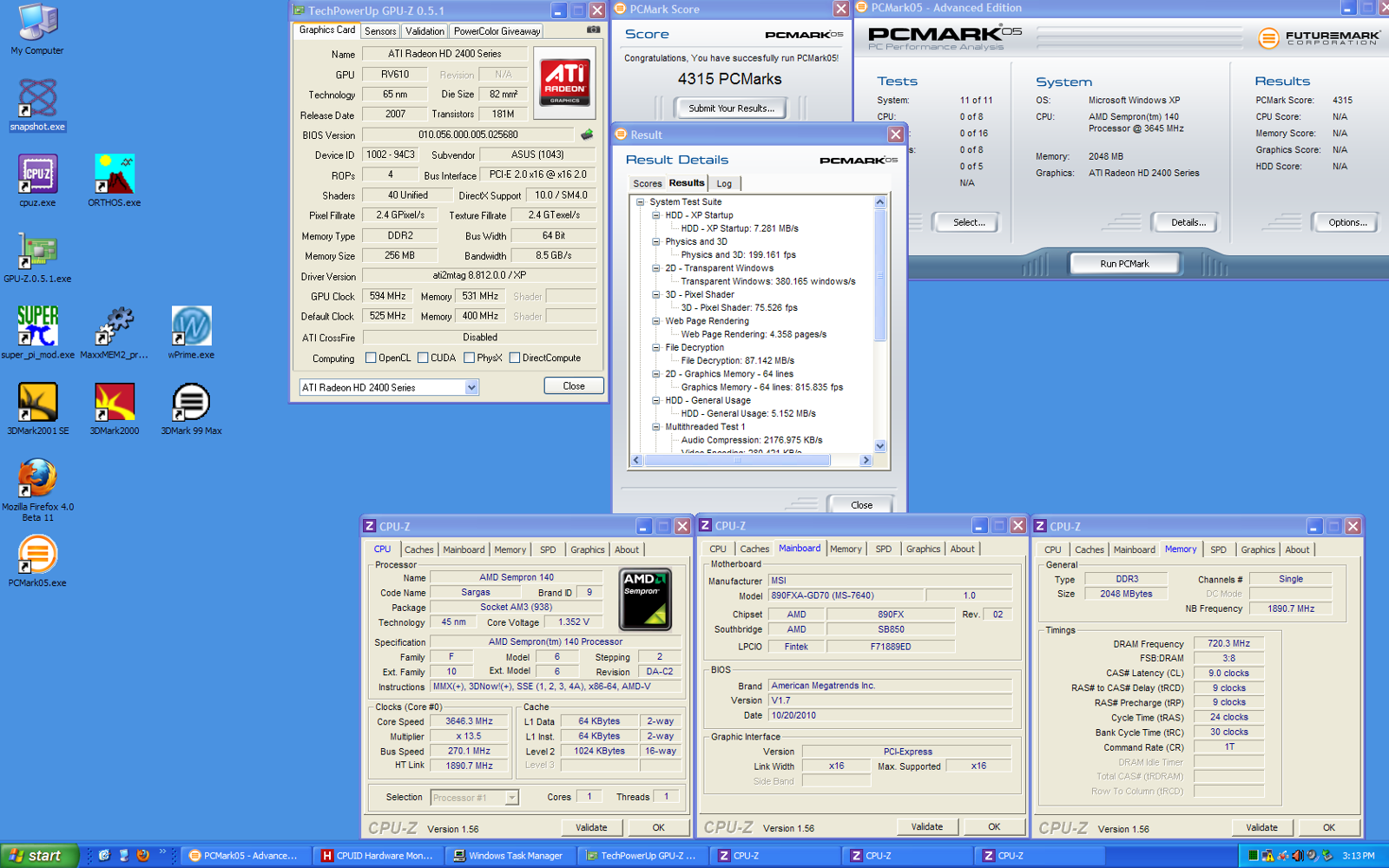Open Validation tab in GPU-Z
Image resolution: width=1389 pixels, height=868 pixels.
coord(425,31)
